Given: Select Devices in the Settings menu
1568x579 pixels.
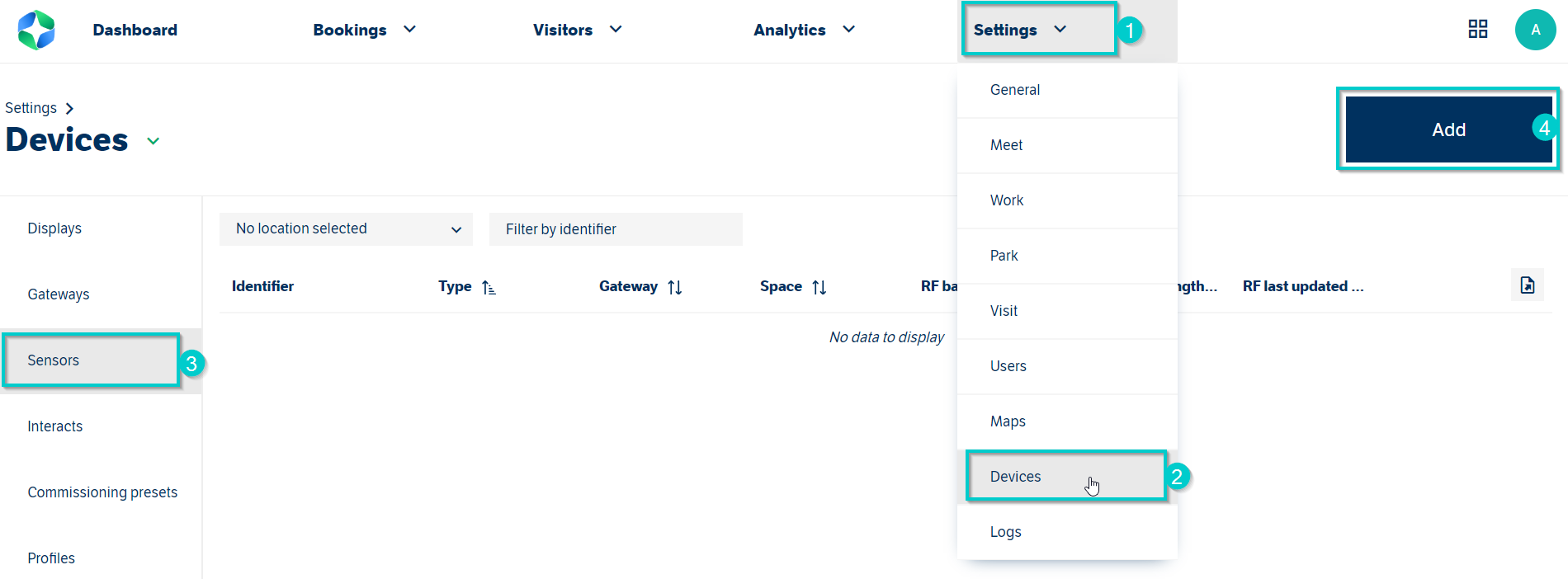Looking at the screenshot, I should point(1016,477).
